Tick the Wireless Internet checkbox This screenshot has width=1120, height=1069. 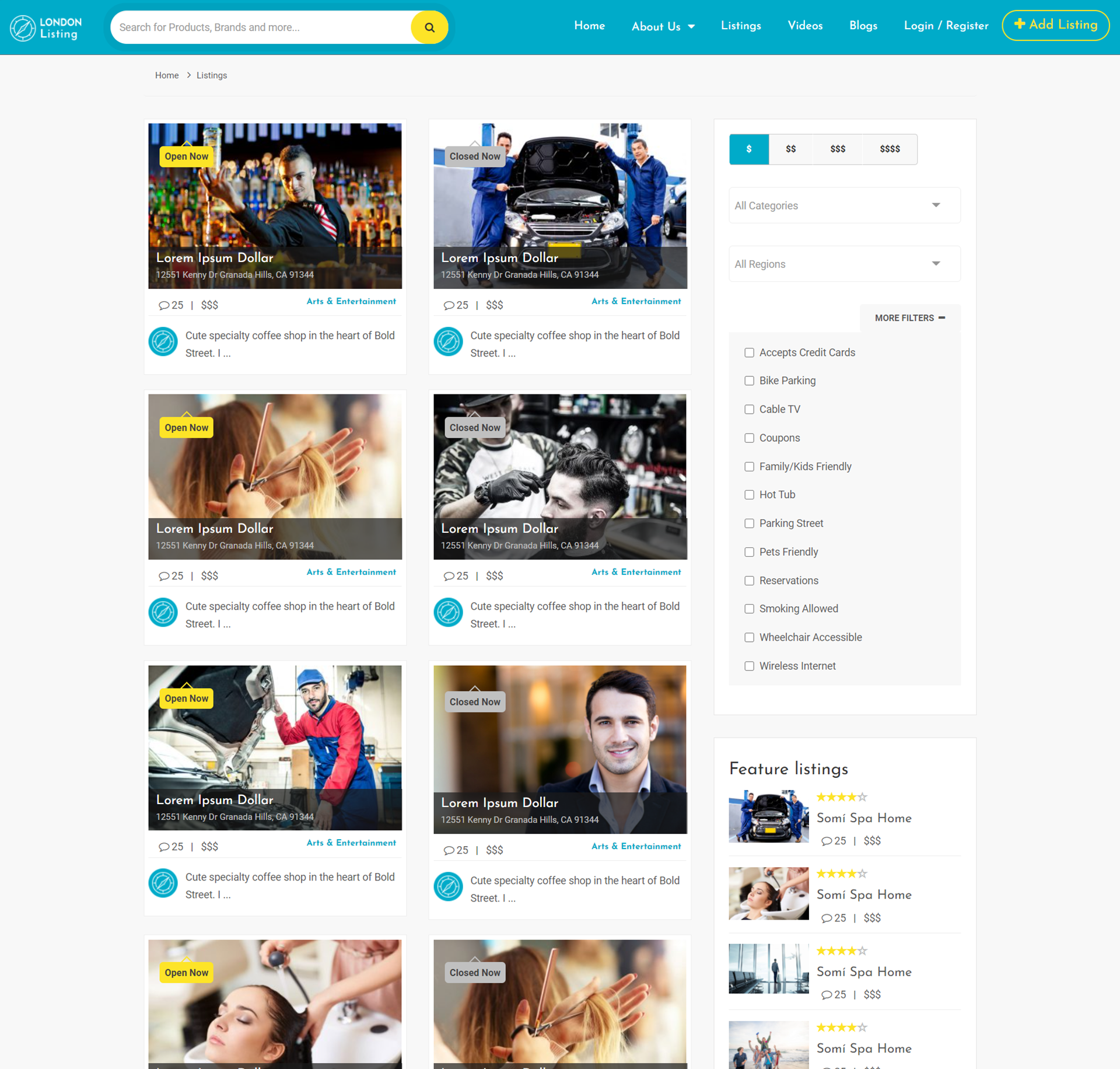point(749,666)
